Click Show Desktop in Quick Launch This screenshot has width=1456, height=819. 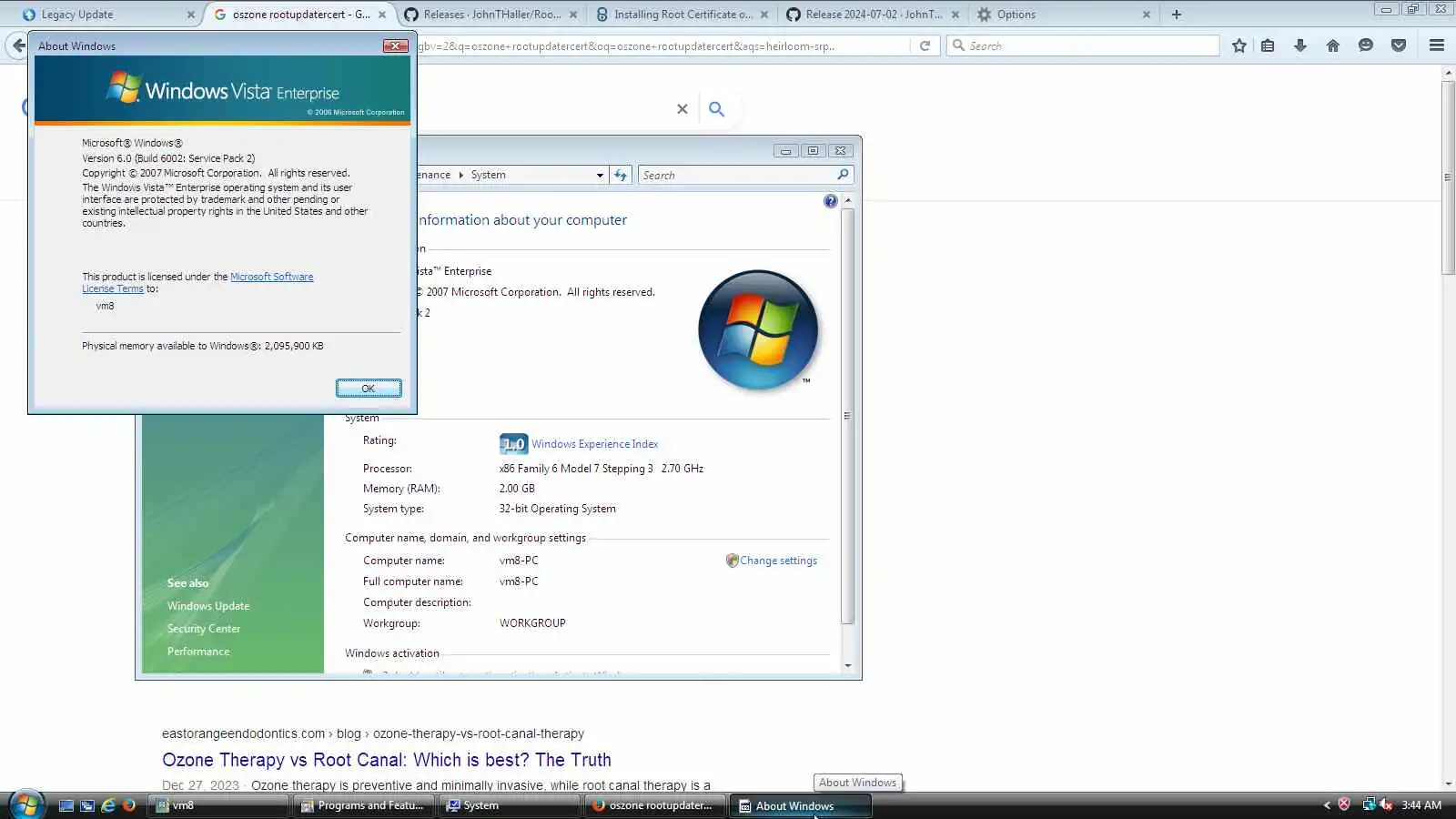click(66, 805)
